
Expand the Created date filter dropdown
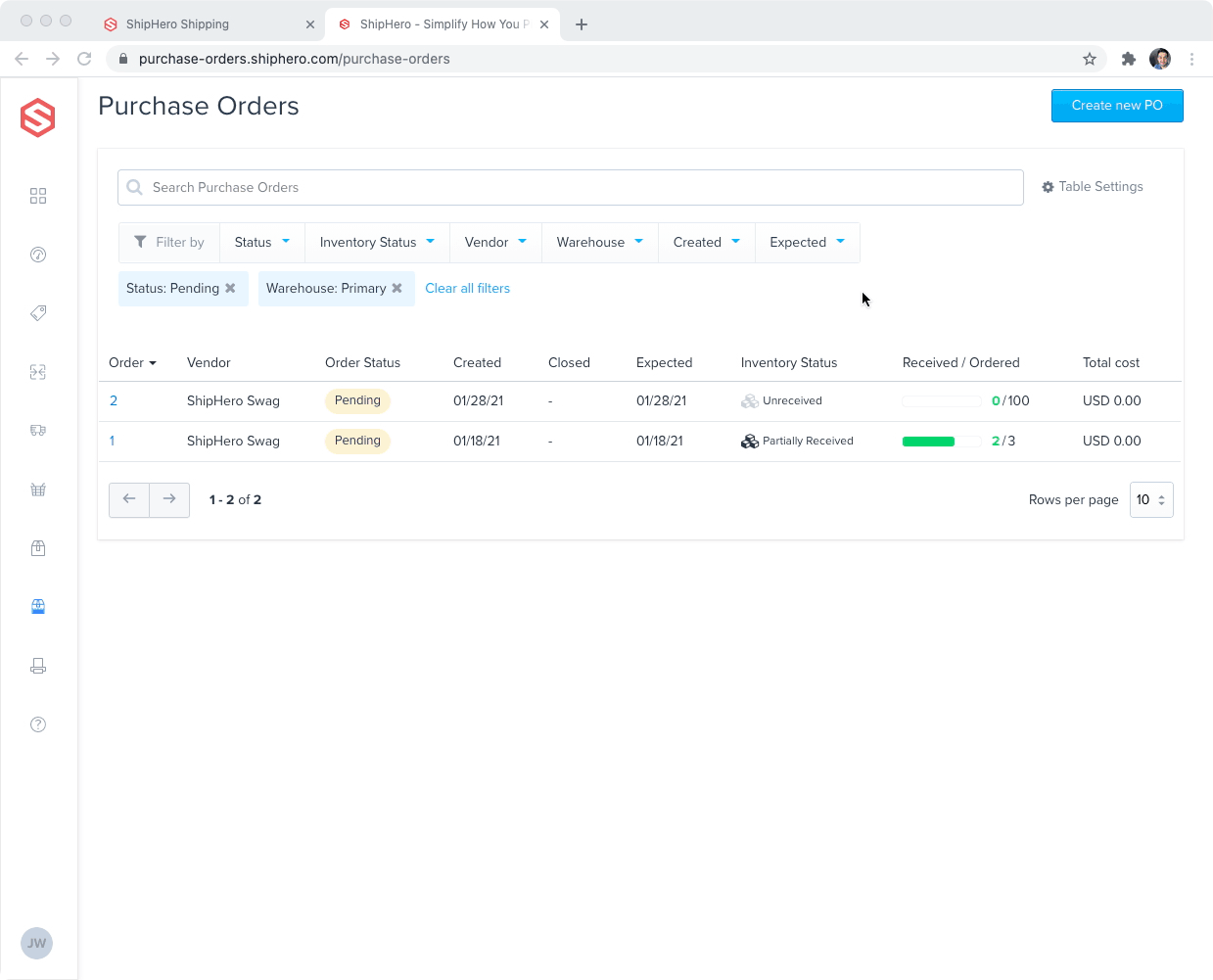[707, 243]
